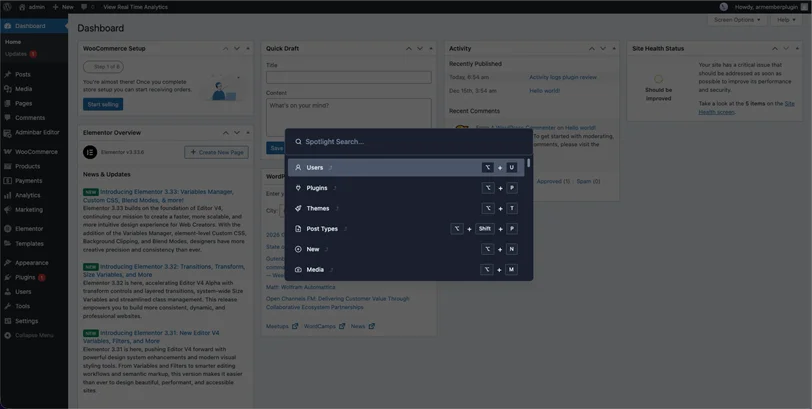Click the Step 1 of 6 progress pill
The image size is (812, 409).
click(x=103, y=67)
